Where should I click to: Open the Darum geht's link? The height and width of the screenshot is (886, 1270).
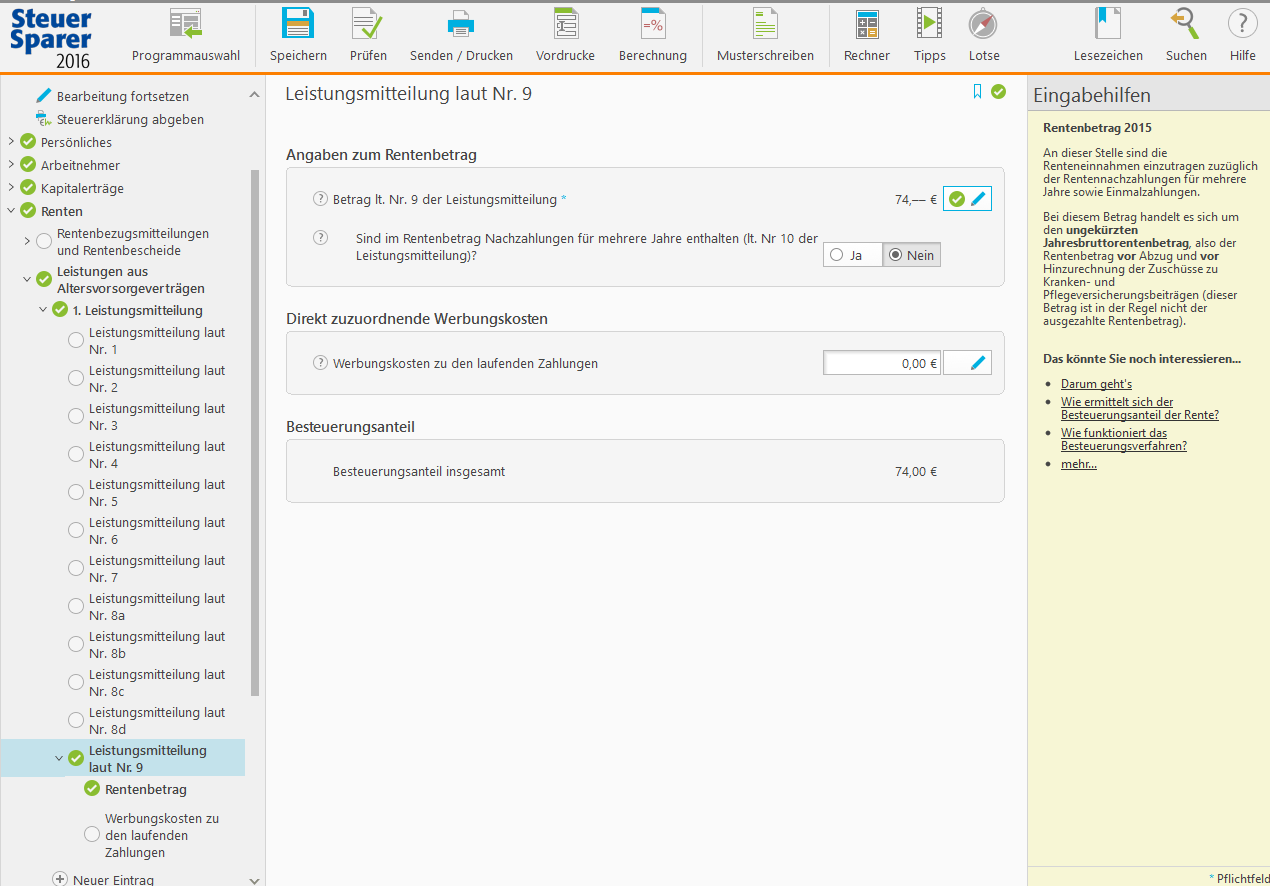(1096, 384)
